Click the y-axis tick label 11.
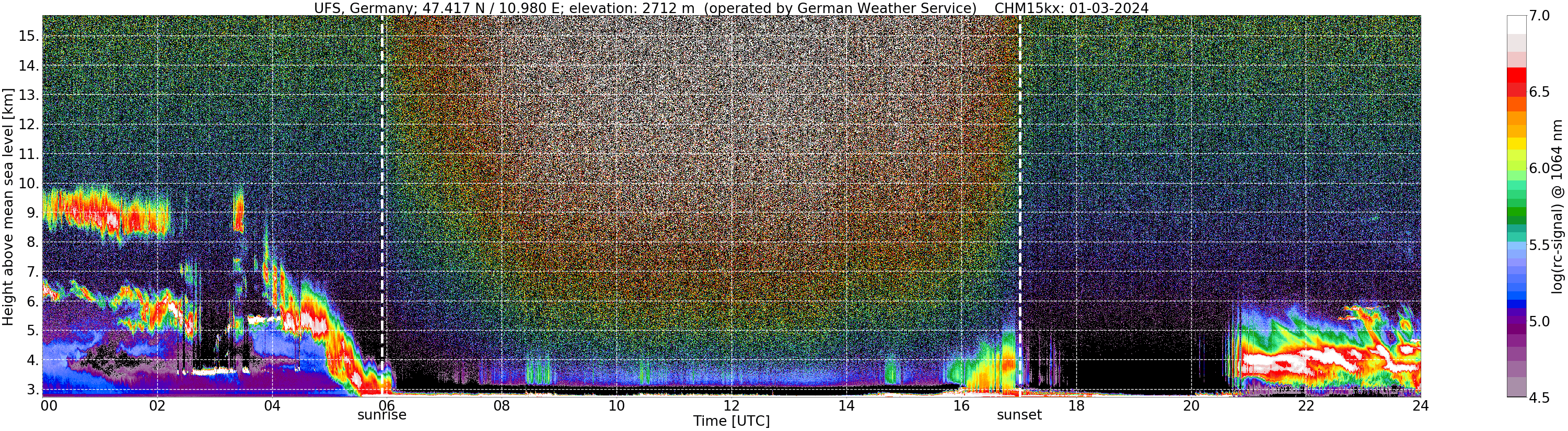This screenshot has height=431, width=1568. pos(29,154)
